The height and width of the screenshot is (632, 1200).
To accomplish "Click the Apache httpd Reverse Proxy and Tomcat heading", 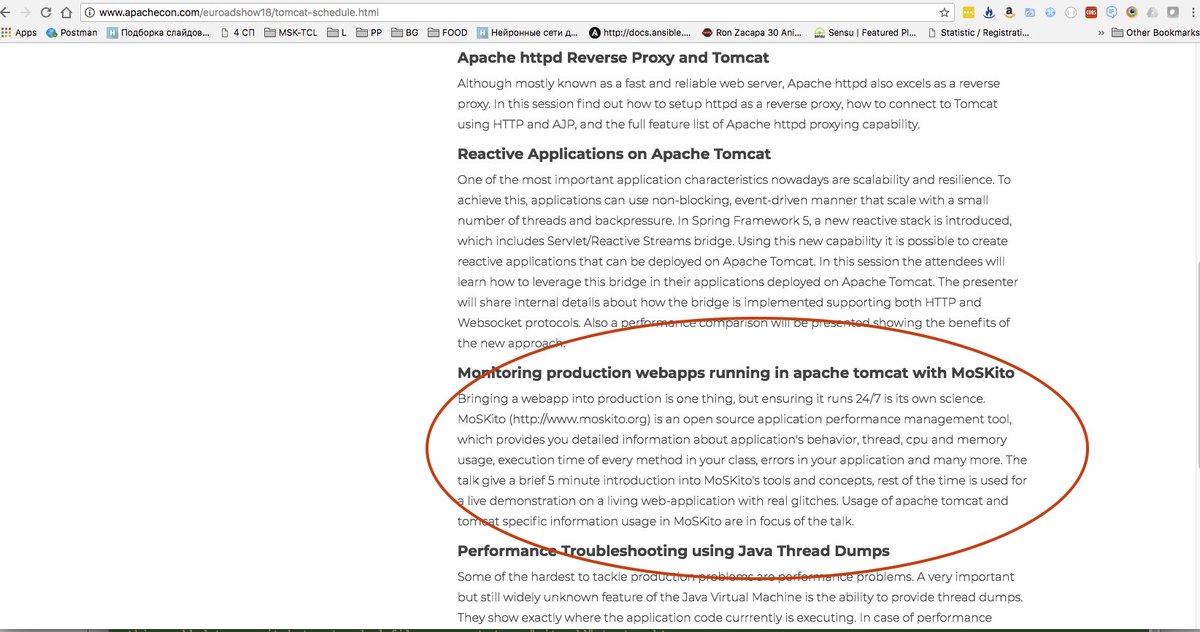I will (x=613, y=58).
